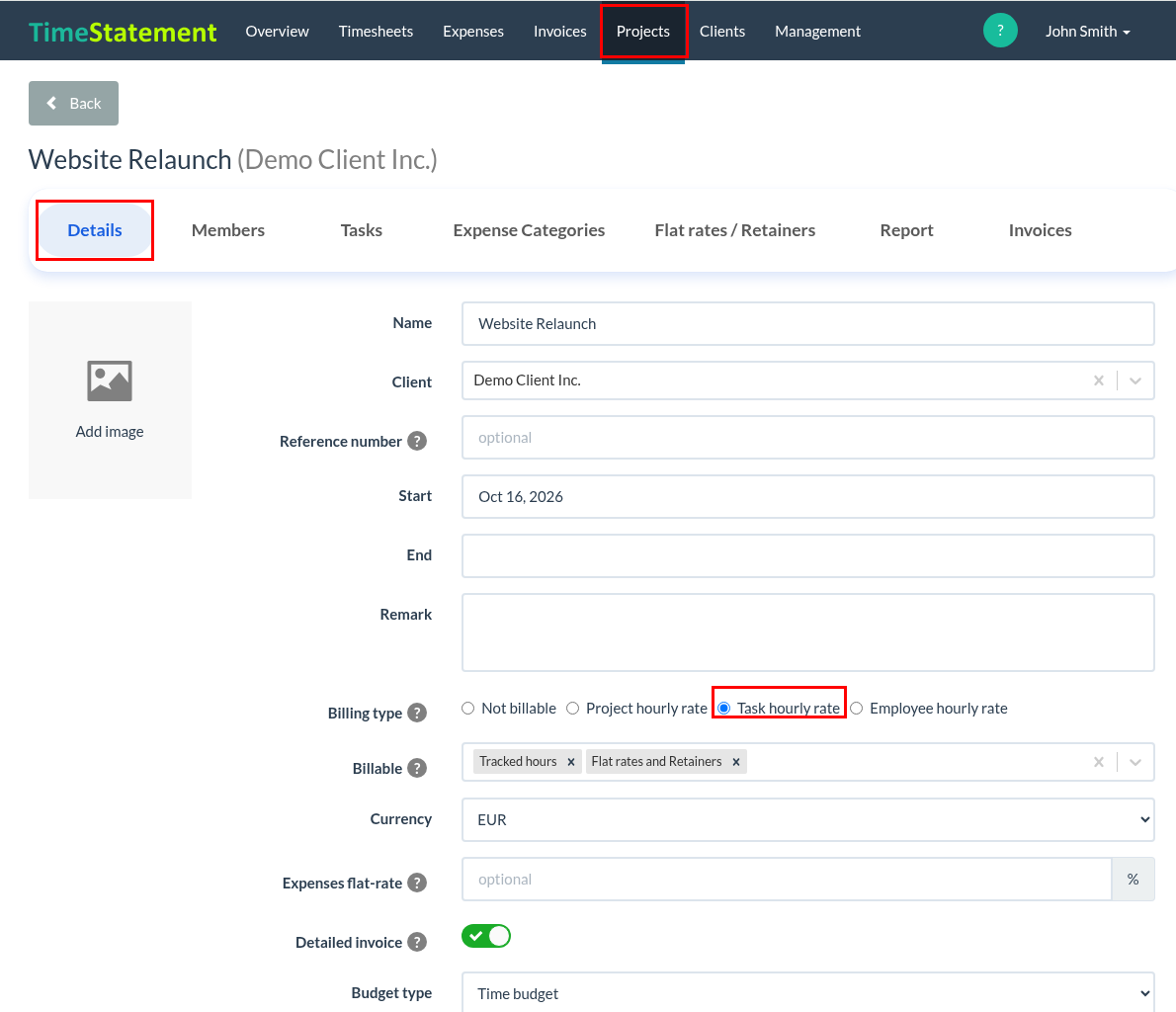Click the Add image placeholder icon

tap(110, 381)
